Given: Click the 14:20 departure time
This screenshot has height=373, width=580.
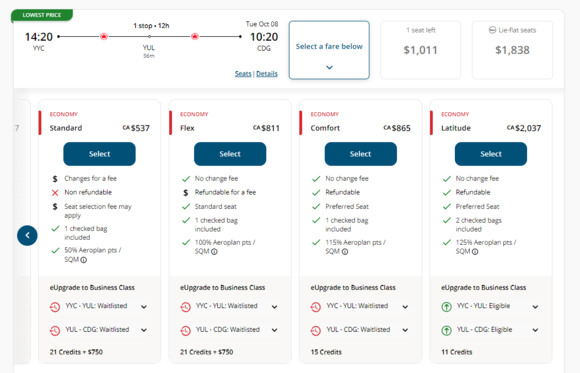Looking at the screenshot, I should click(x=39, y=37).
